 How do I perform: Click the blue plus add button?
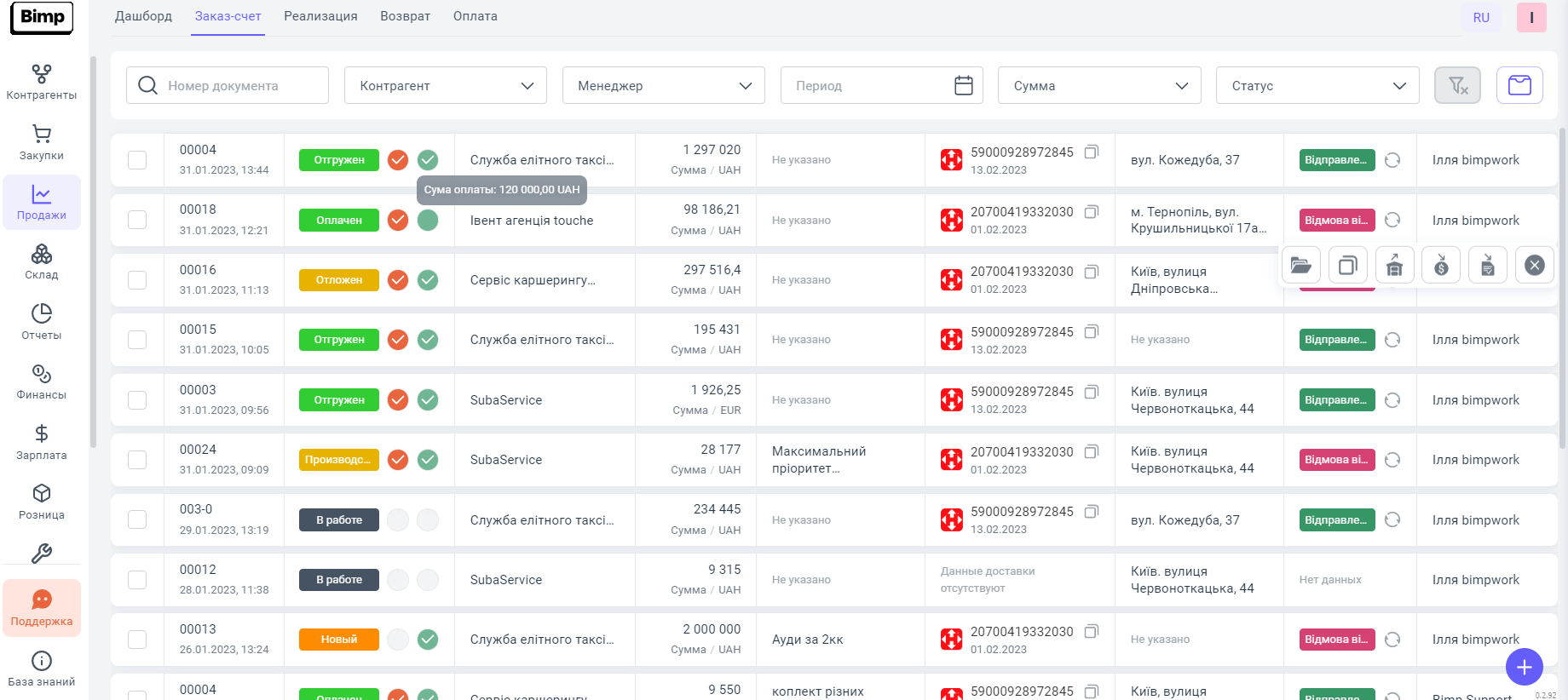1524,667
